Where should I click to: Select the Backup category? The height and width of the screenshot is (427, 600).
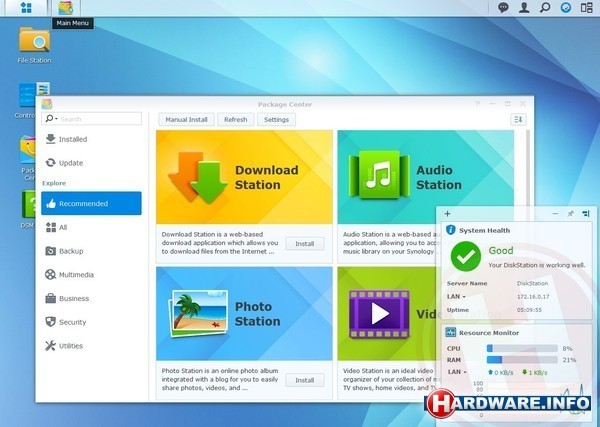[x=91, y=251]
